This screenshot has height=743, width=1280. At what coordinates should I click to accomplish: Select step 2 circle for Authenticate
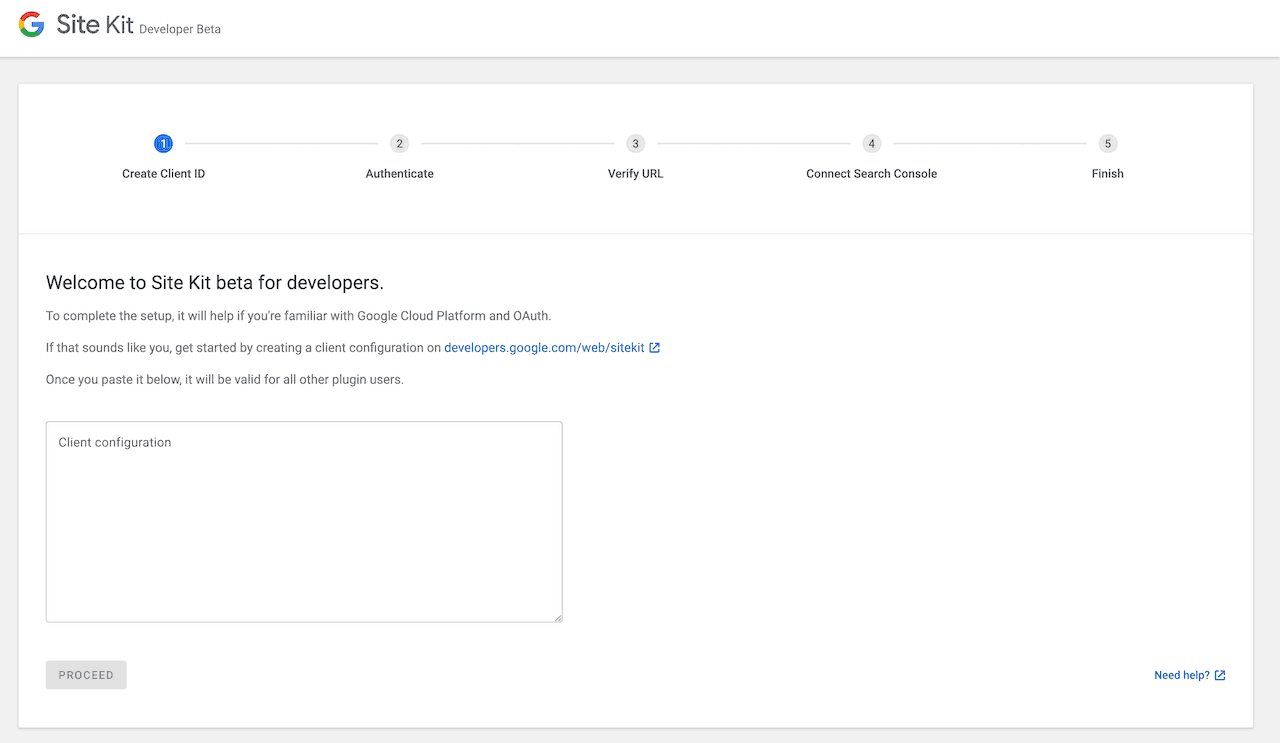click(x=400, y=144)
